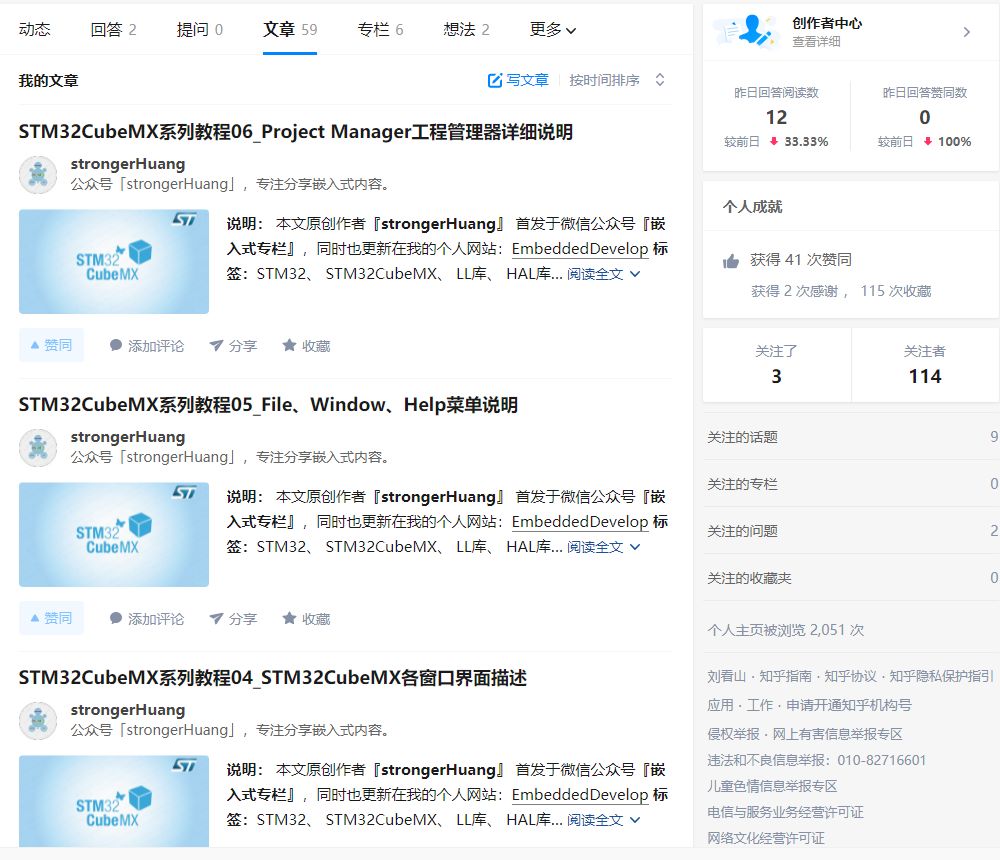Toggle the 按时间排序 sort arrows
1000x860 pixels.
[x=660, y=80]
